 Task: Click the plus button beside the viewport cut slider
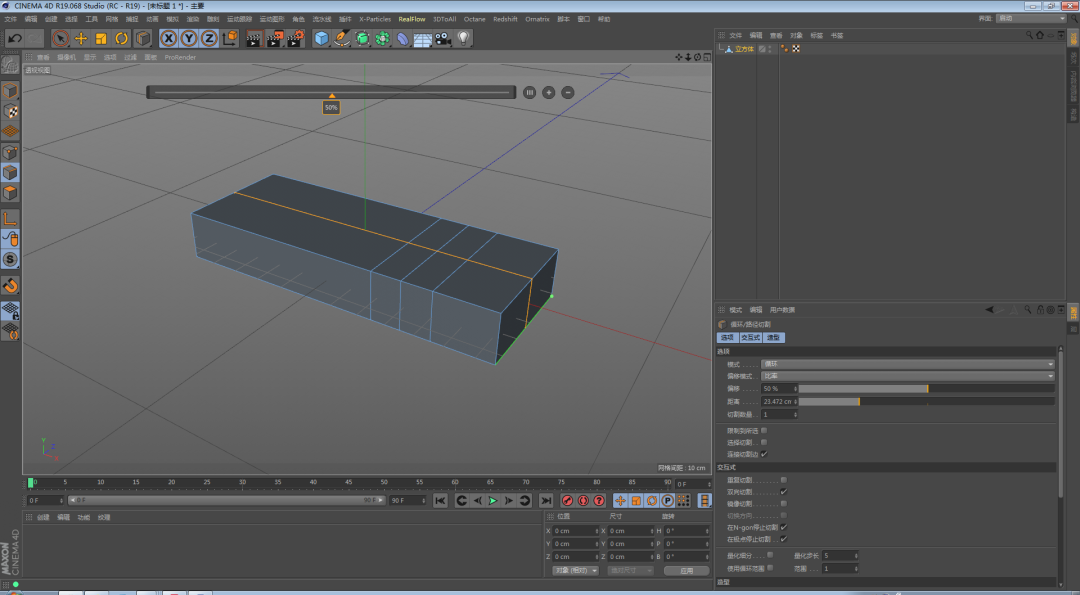click(548, 92)
